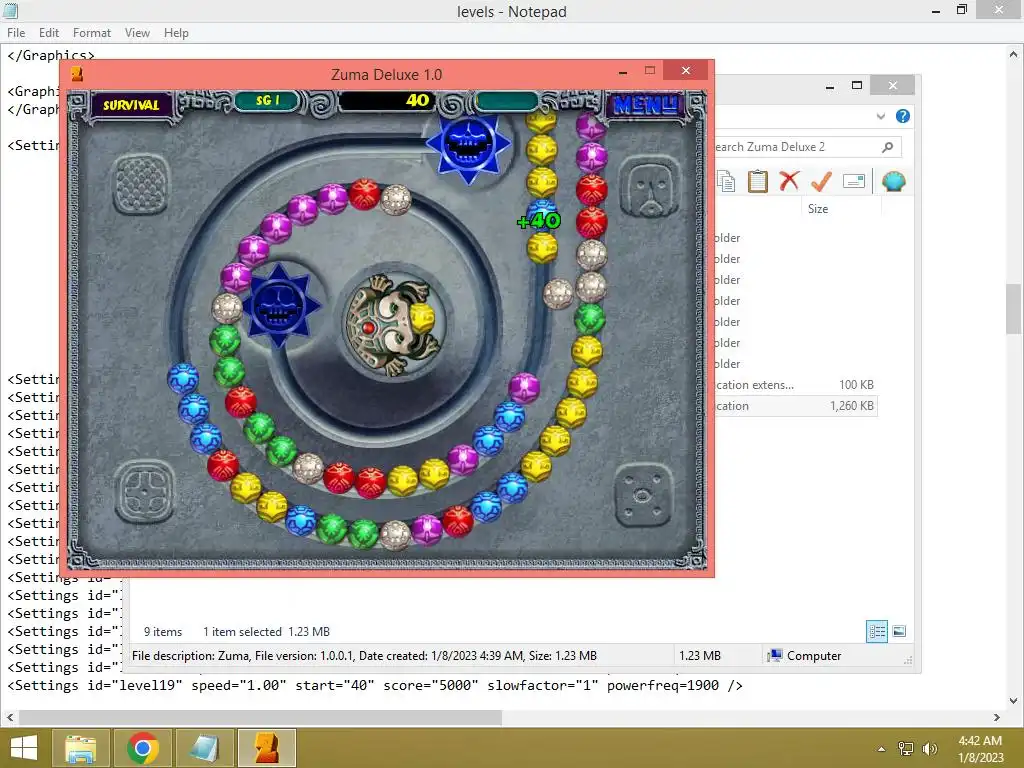This screenshot has width=1024, height=768.
Task: Click the Notepad scroll down arrow
Action: pos(1014,701)
